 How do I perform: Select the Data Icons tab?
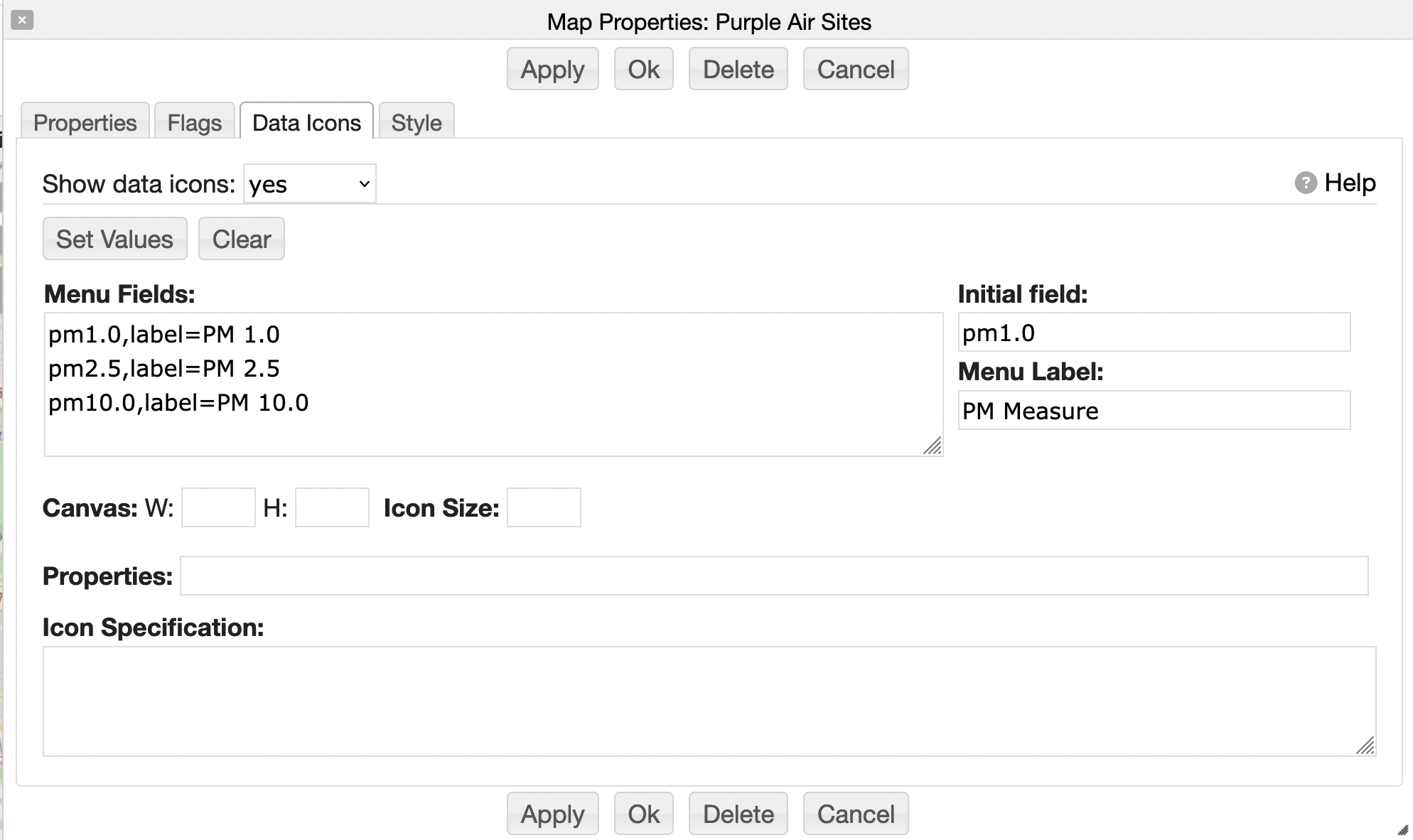306,123
